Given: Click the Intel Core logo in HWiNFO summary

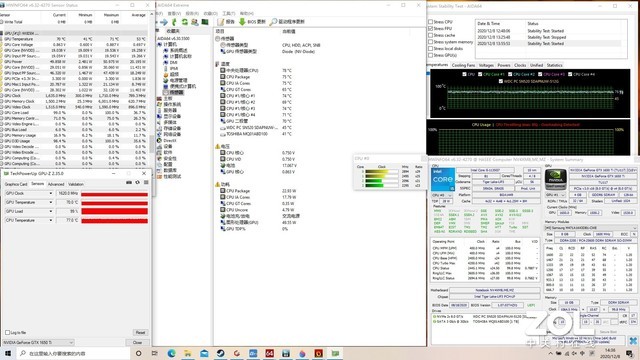Looking at the screenshot, I should tap(442, 180).
